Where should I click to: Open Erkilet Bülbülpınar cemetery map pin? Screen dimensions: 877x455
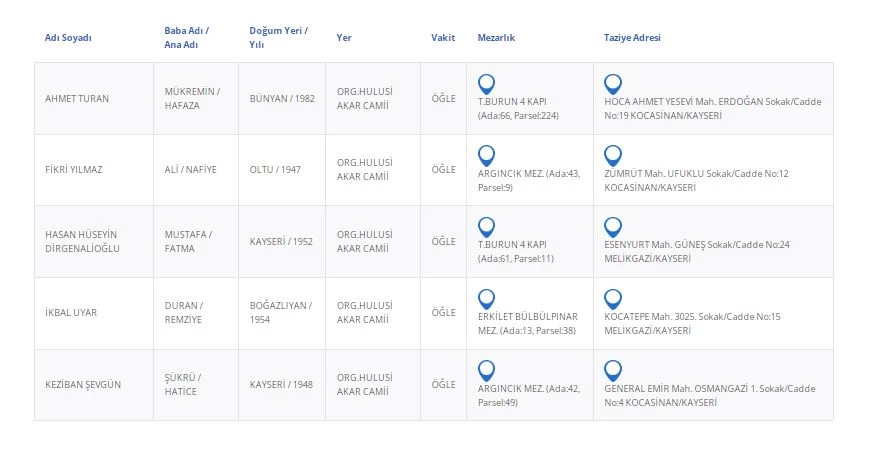click(x=486, y=298)
